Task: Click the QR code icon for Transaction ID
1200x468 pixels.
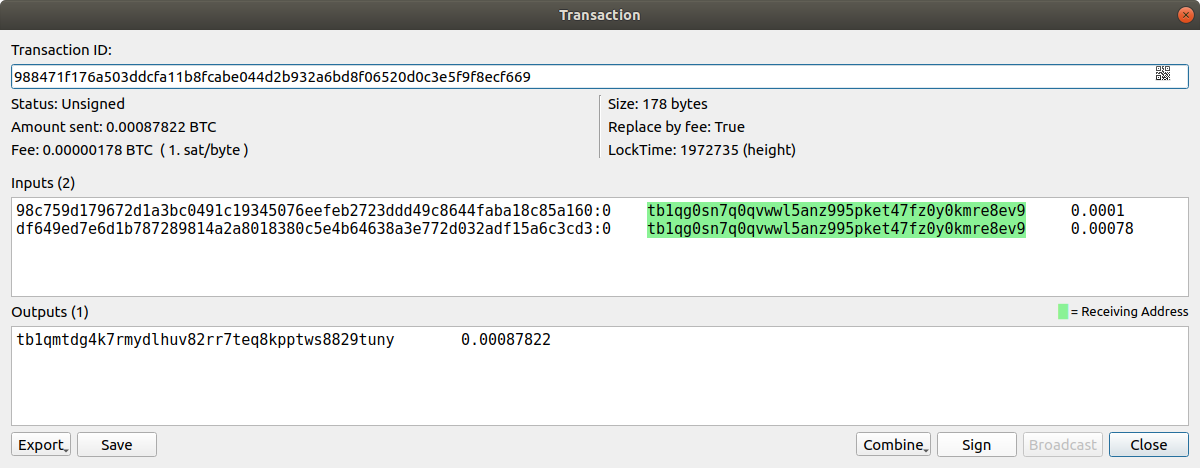Action: [x=1163, y=73]
